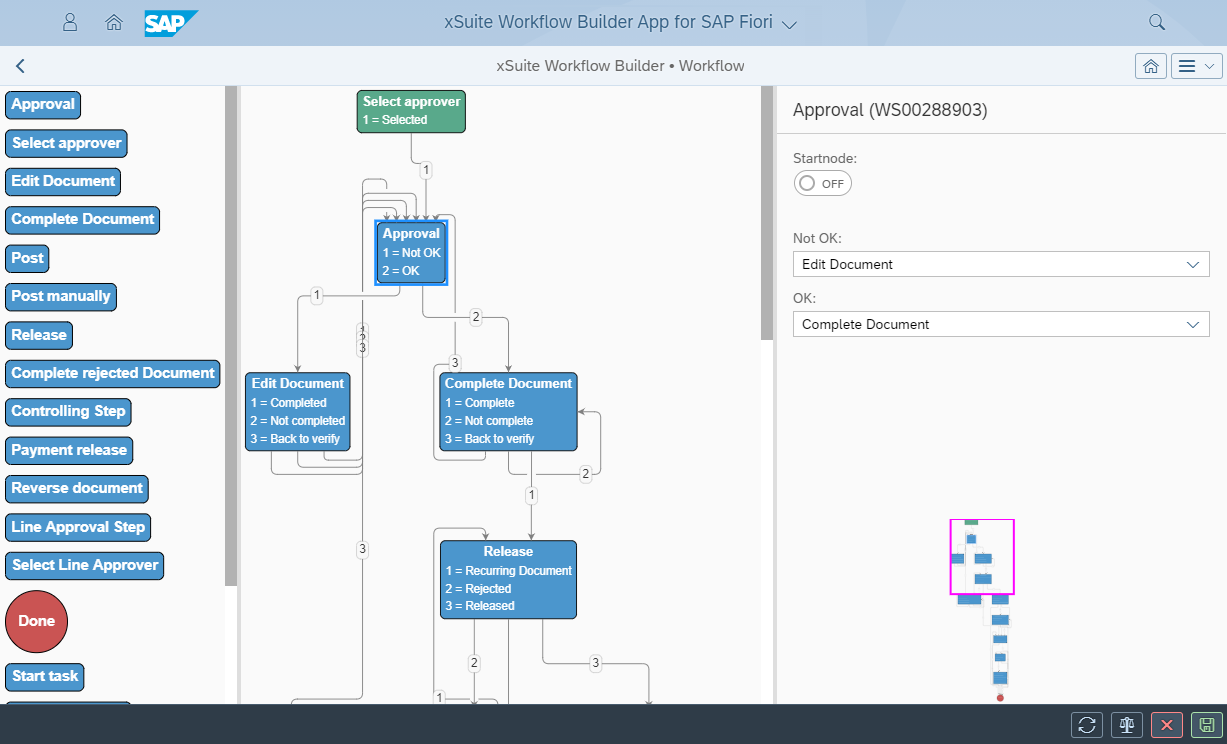Open search using the magnifier in the shell bar
This screenshot has height=744, width=1227.
click(x=1157, y=21)
